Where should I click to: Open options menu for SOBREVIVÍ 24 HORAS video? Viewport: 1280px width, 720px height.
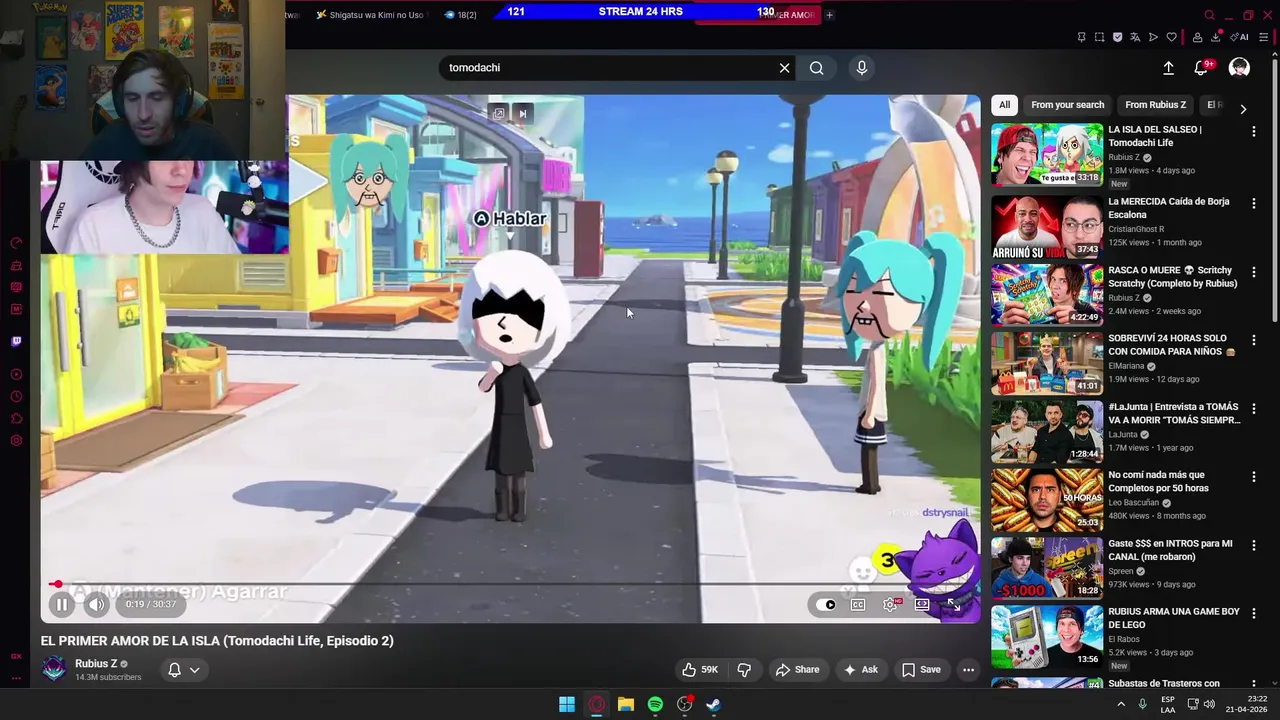pyautogui.click(x=1254, y=340)
